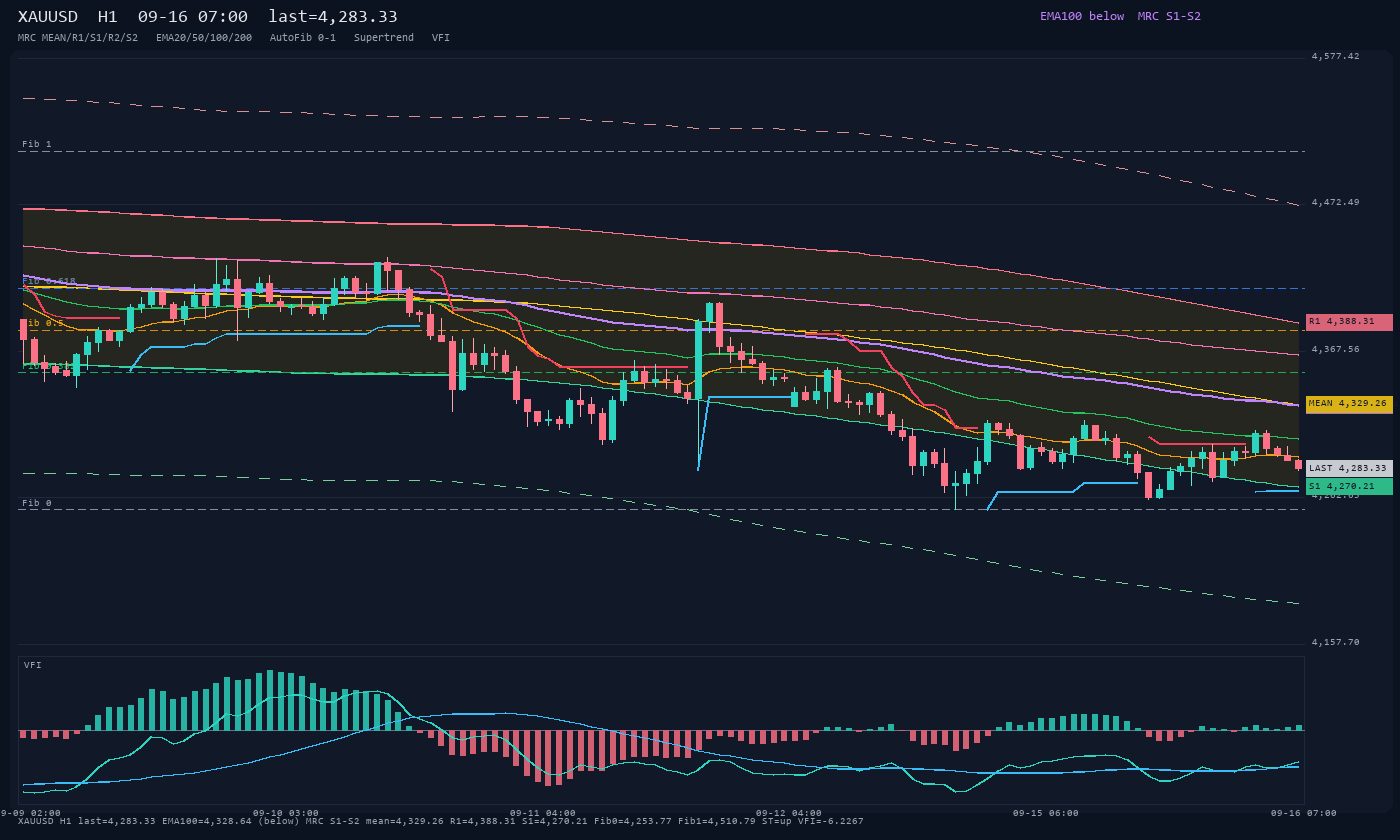Click the 09-16 07:00 timestamp in the chart title

coord(193,17)
